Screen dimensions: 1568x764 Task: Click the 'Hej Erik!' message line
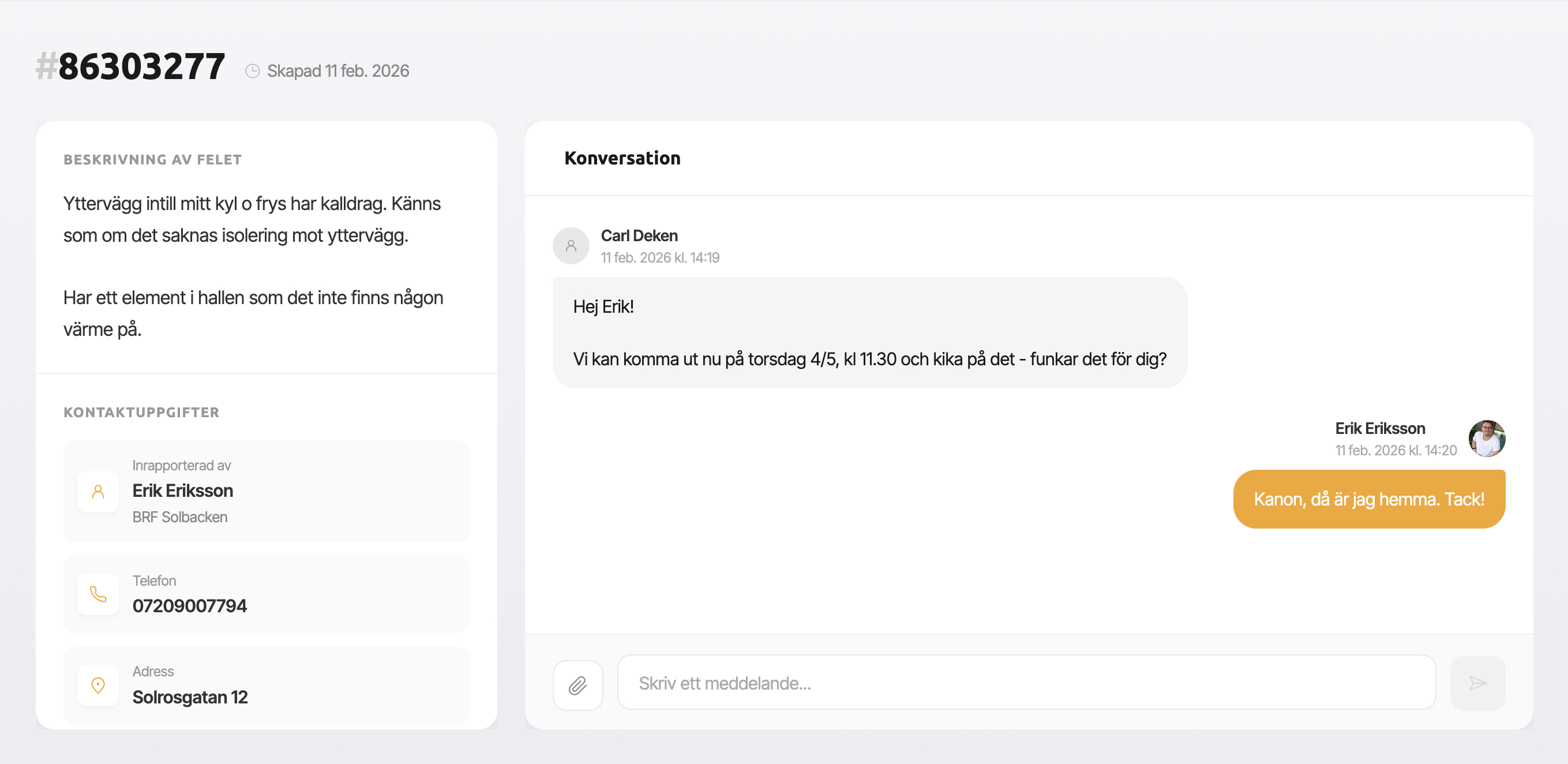[x=603, y=307]
